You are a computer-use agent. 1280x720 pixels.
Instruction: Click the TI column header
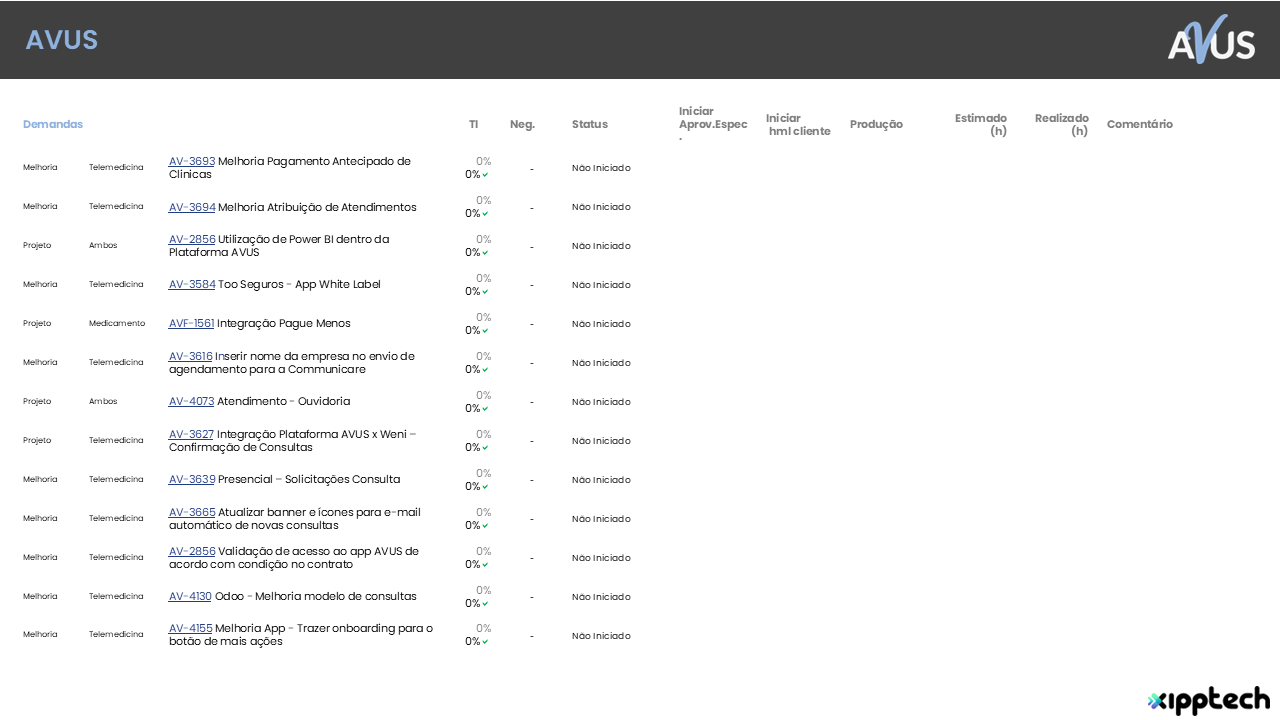click(474, 124)
